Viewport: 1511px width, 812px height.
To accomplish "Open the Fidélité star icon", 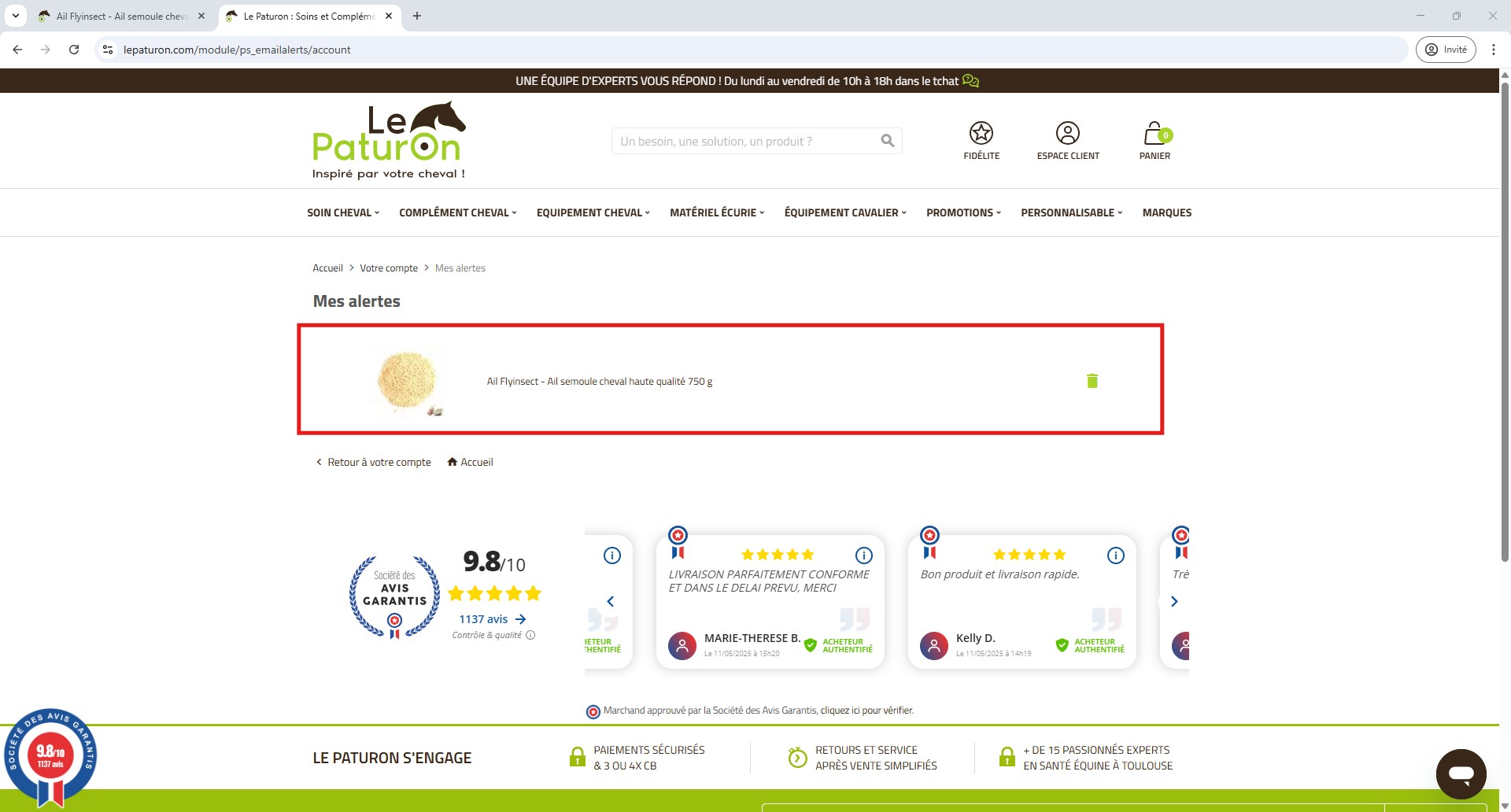I will click(981, 133).
